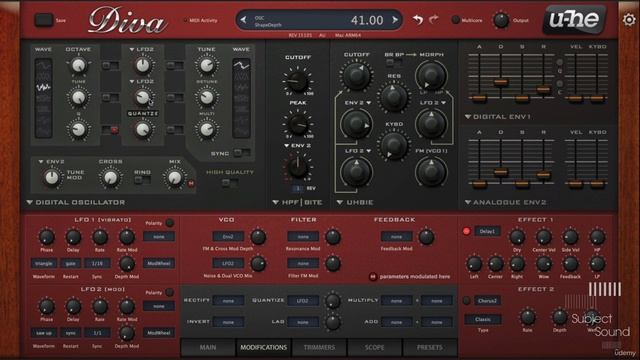Toggle LFO 1 Polarity button
640x360 pixels.
(169, 223)
